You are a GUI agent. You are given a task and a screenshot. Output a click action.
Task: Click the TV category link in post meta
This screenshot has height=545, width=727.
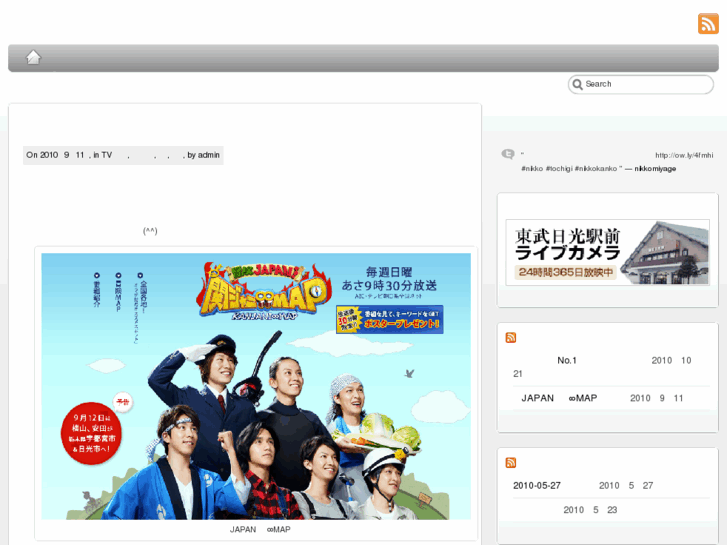pos(107,155)
